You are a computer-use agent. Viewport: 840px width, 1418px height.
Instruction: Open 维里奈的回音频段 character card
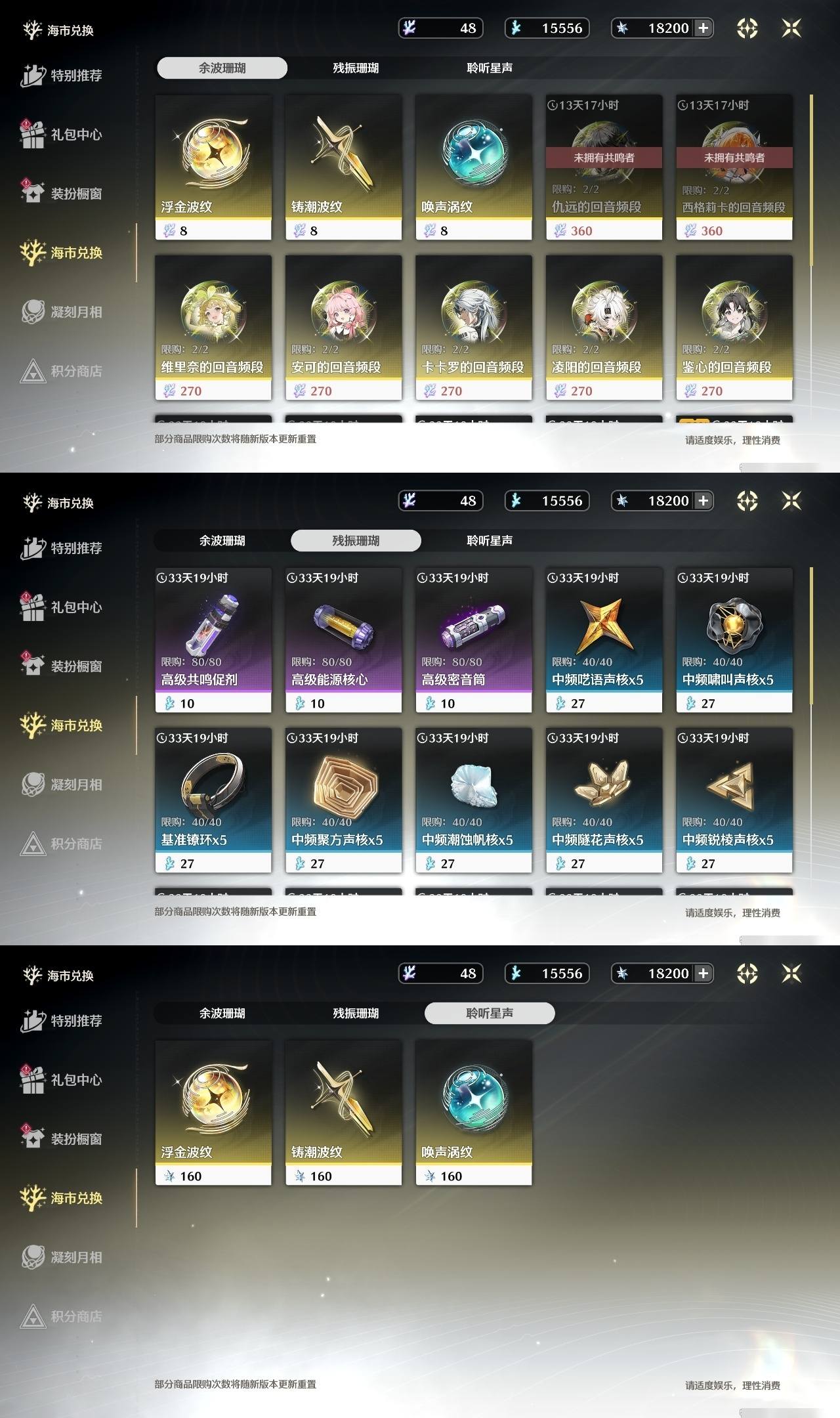click(213, 328)
